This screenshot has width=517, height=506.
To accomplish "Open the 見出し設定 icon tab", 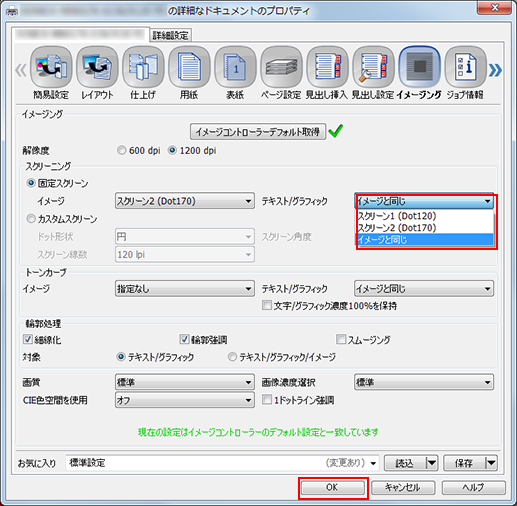I will click(x=373, y=72).
